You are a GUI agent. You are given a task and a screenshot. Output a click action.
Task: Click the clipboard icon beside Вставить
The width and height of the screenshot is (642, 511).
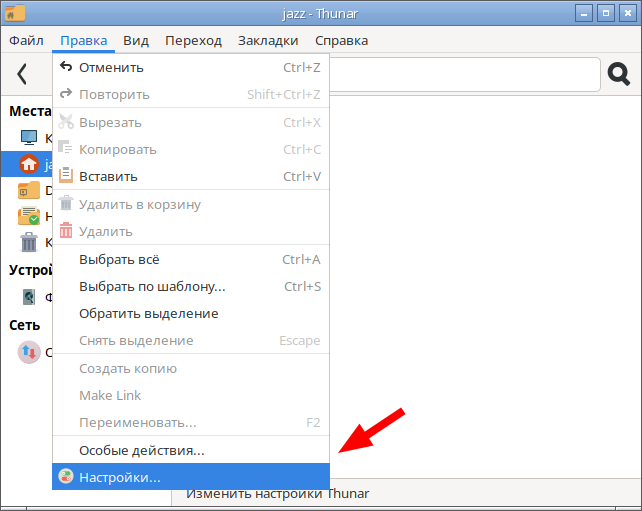tap(66, 175)
